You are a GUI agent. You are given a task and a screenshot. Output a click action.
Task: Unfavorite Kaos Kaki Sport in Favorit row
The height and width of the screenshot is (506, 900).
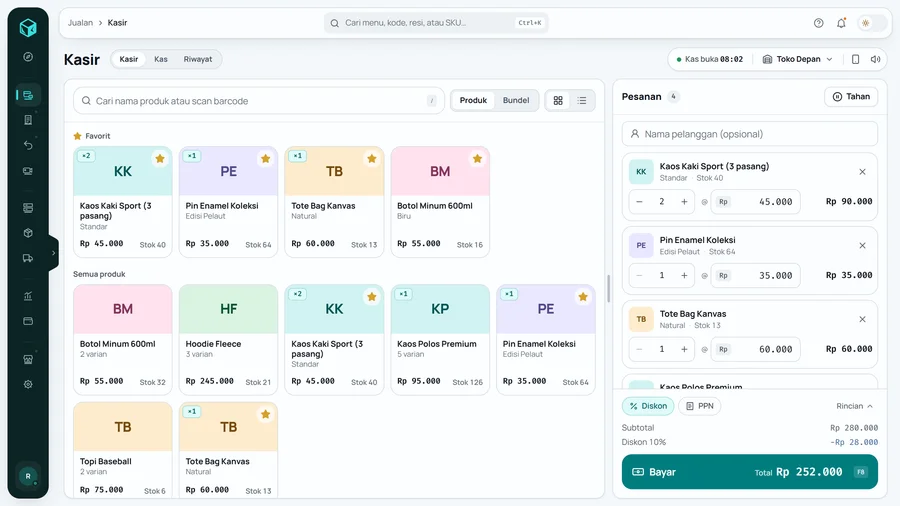point(160,159)
